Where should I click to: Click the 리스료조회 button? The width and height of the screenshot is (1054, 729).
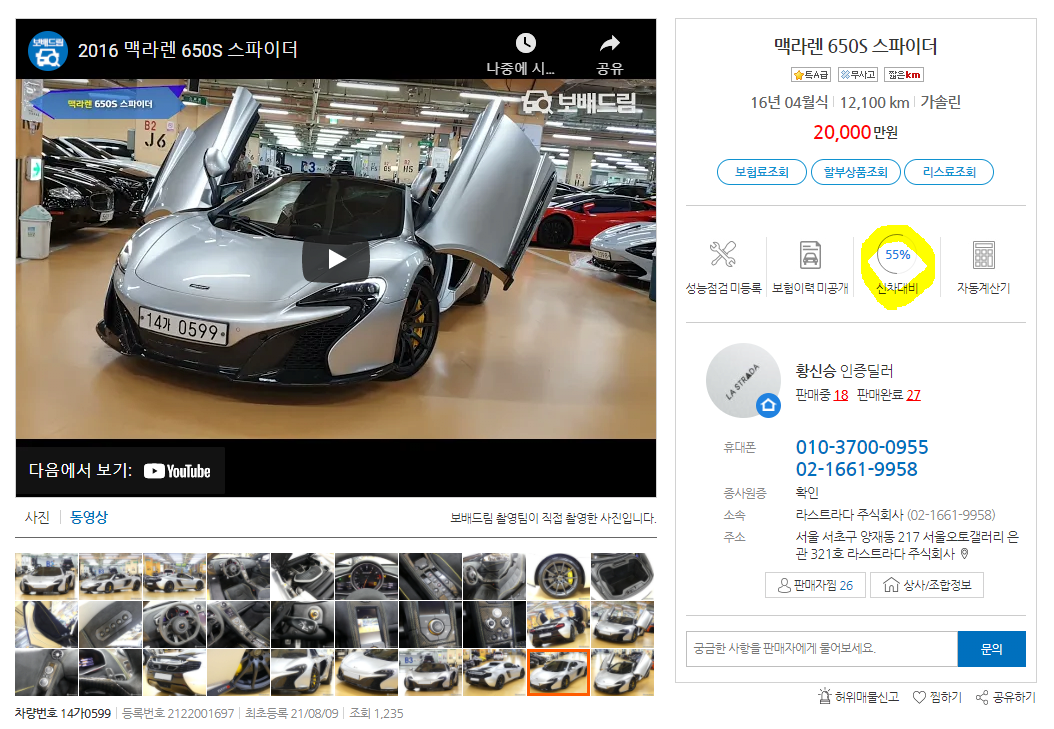pos(948,172)
